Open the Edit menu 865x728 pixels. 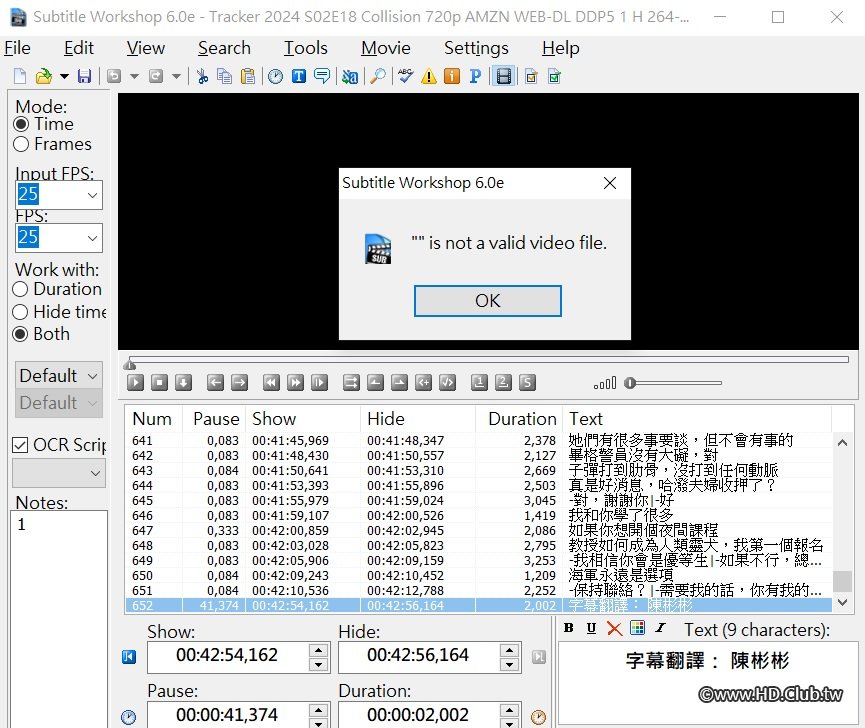pyautogui.click(x=79, y=48)
